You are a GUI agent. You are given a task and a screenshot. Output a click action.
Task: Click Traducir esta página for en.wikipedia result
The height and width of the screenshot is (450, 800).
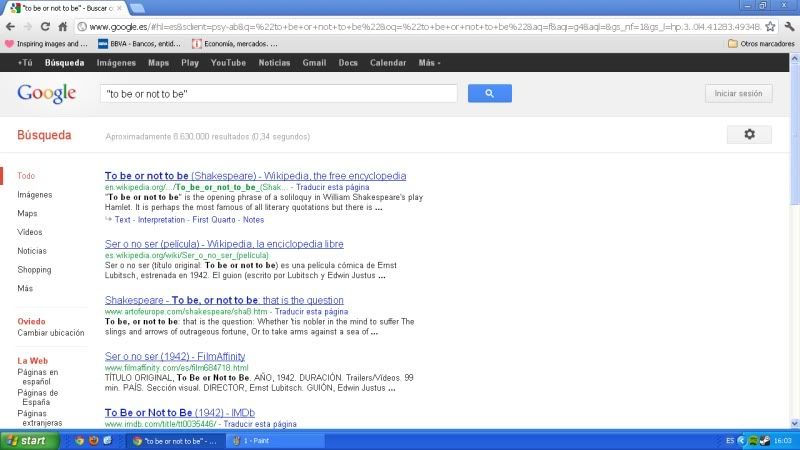pos(333,187)
